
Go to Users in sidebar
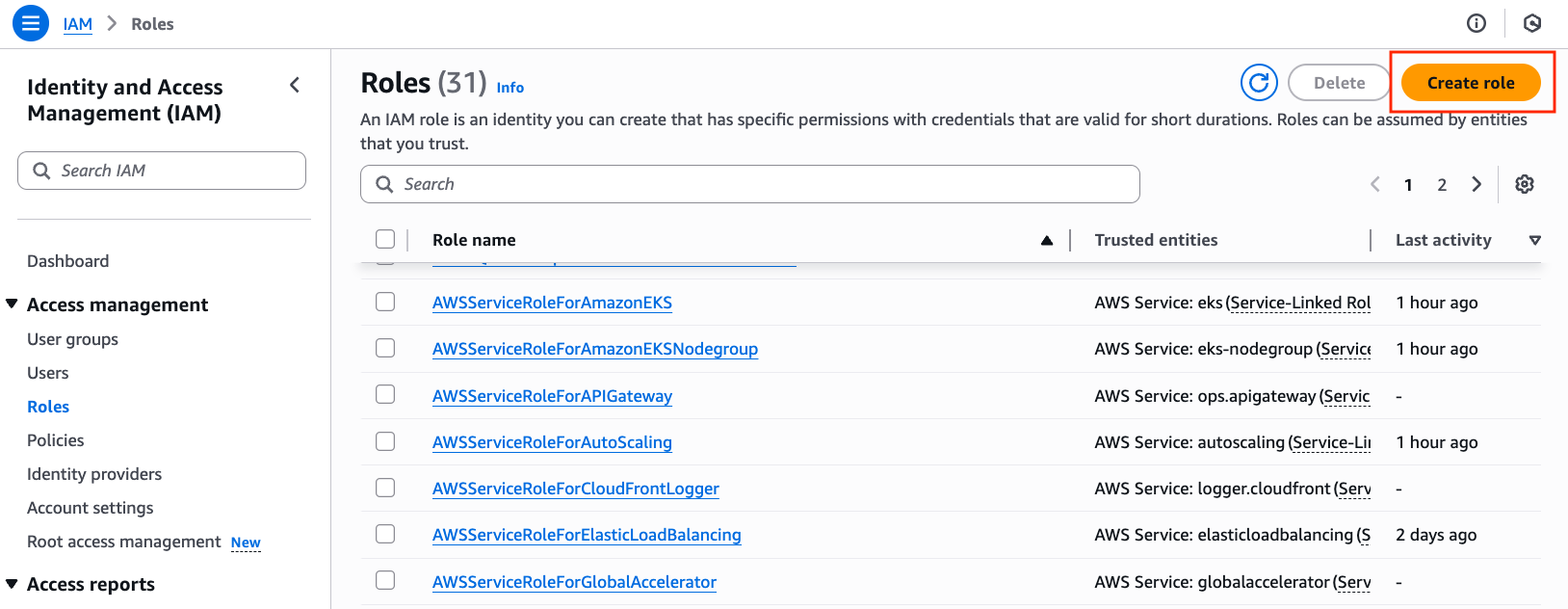(x=48, y=373)
